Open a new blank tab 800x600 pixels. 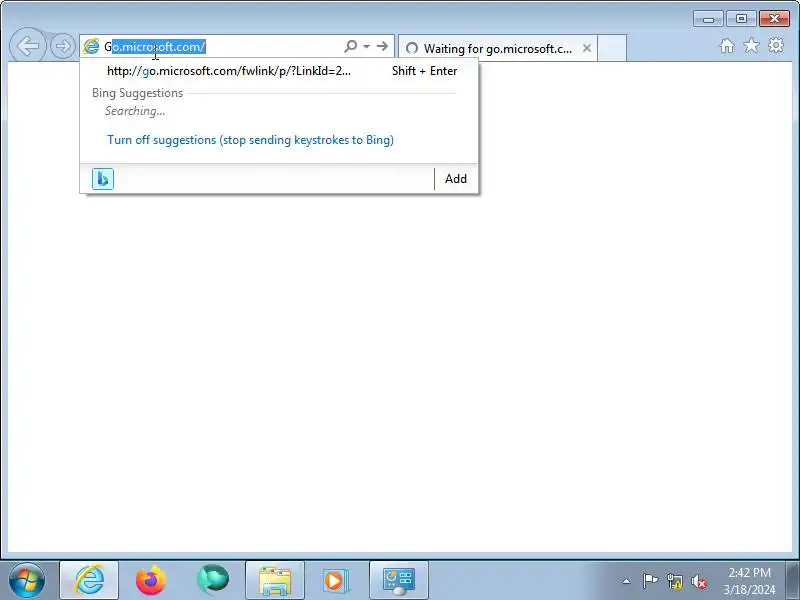pyautogui.click(x=612, y=48)
